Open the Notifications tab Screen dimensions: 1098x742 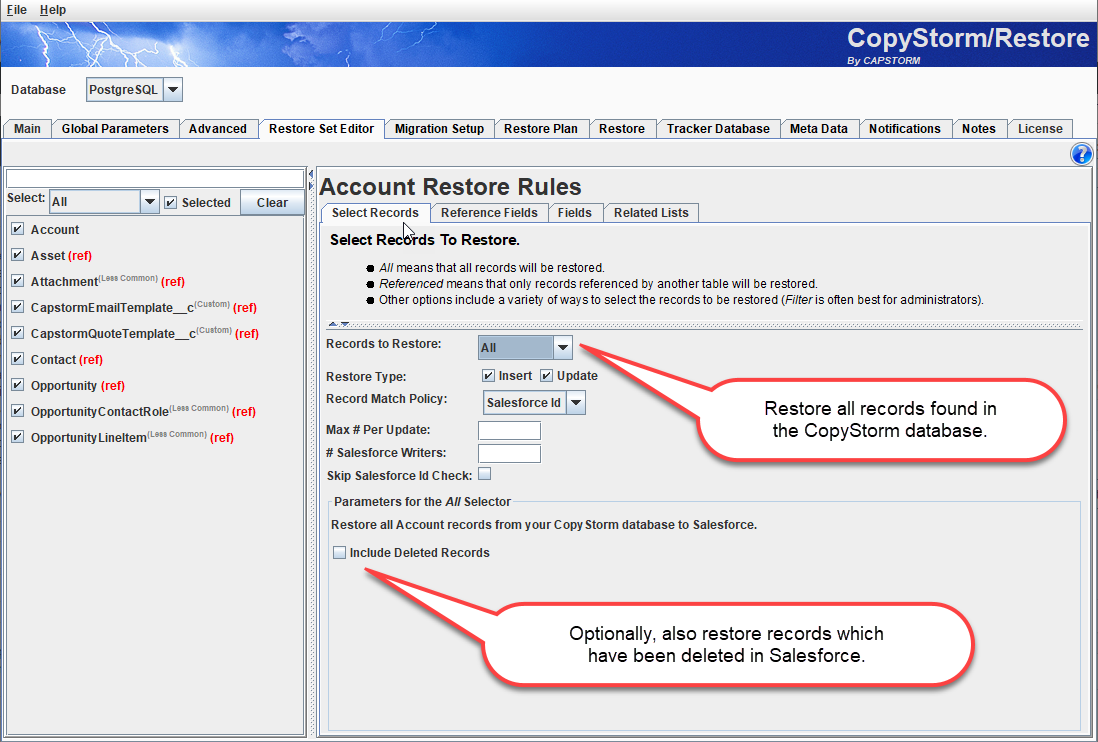point(905,129)
